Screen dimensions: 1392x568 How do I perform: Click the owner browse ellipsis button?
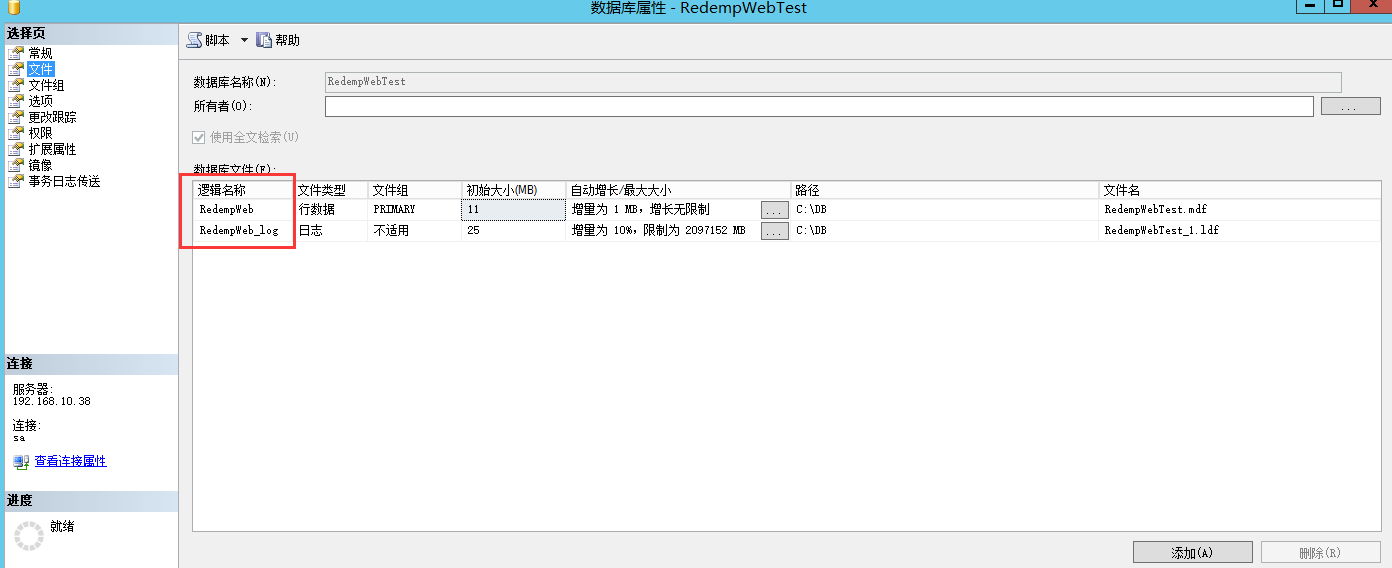(x=1350, y=106)
